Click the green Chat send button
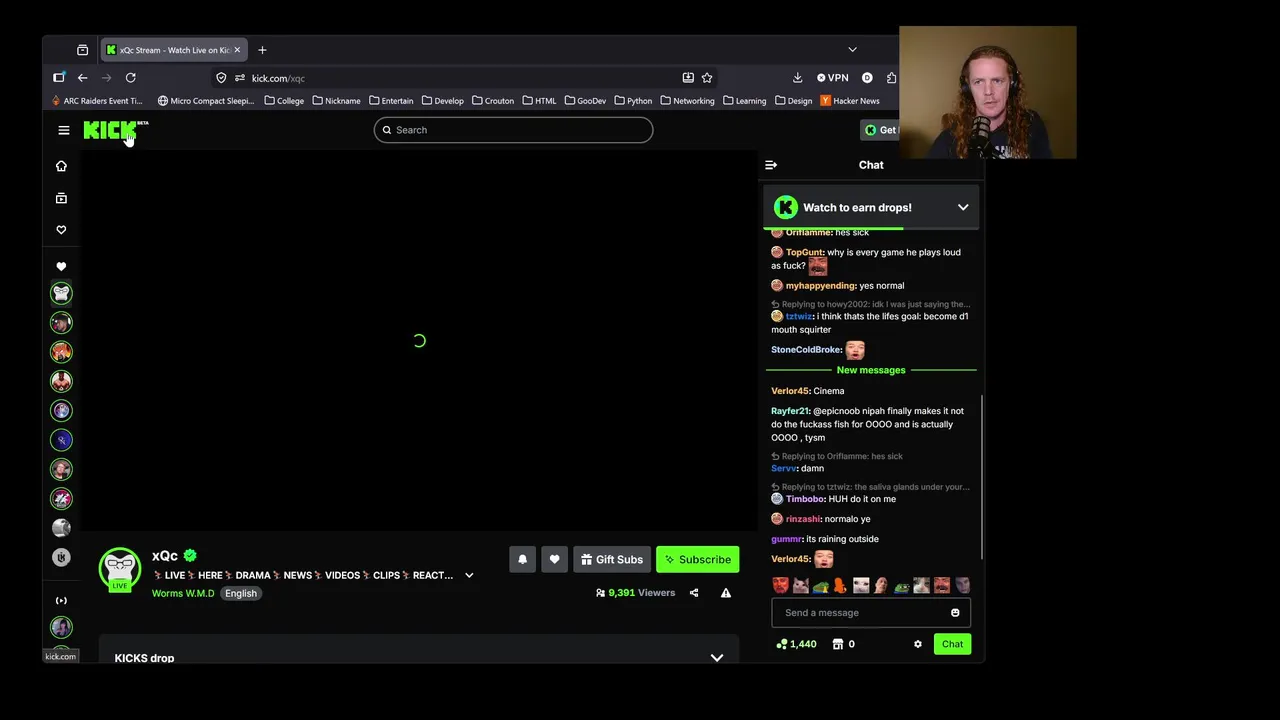1280x720 pixels. [x=952, y=644]
